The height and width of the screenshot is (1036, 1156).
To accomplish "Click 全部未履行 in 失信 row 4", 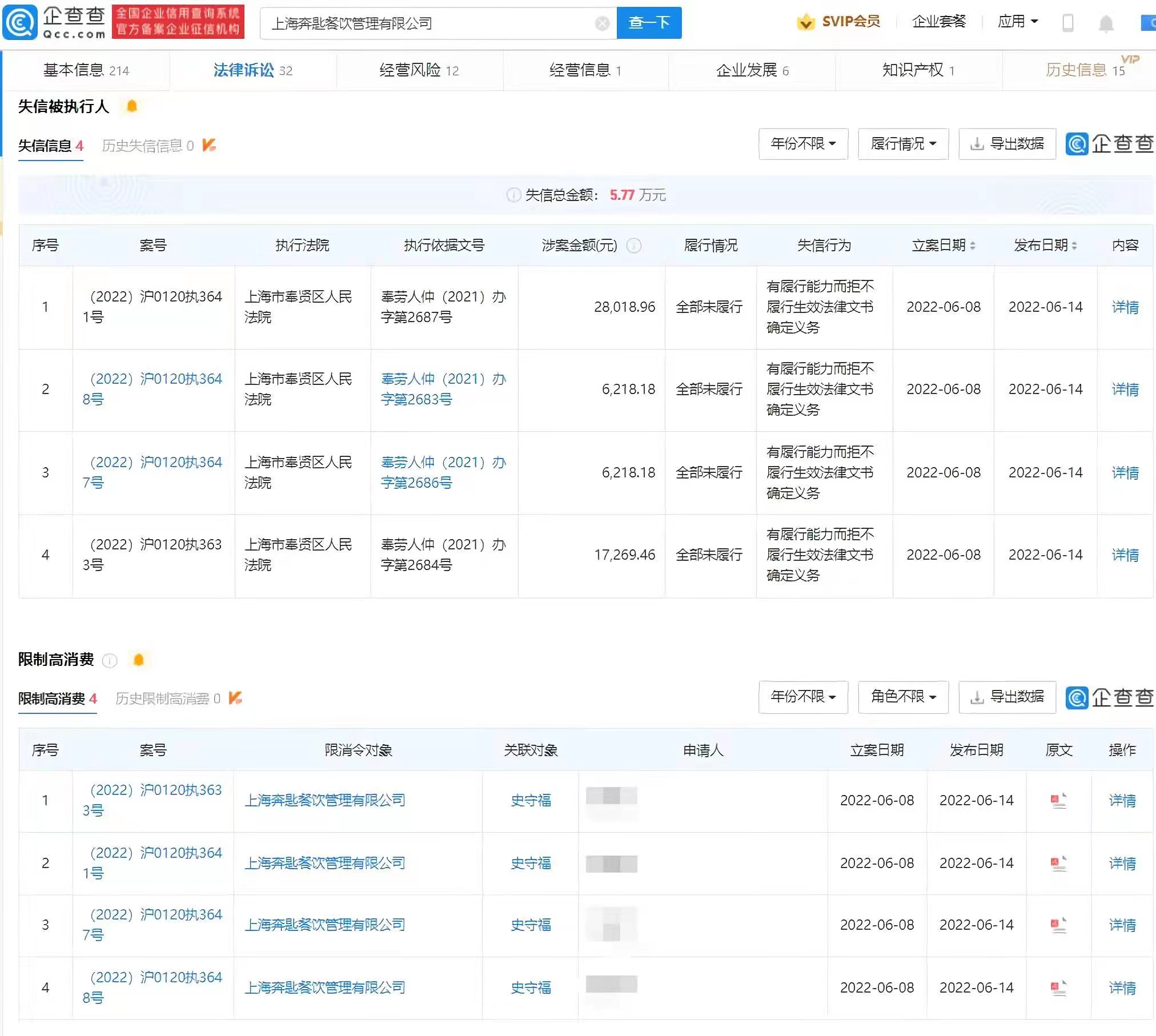I will point(709,555).
